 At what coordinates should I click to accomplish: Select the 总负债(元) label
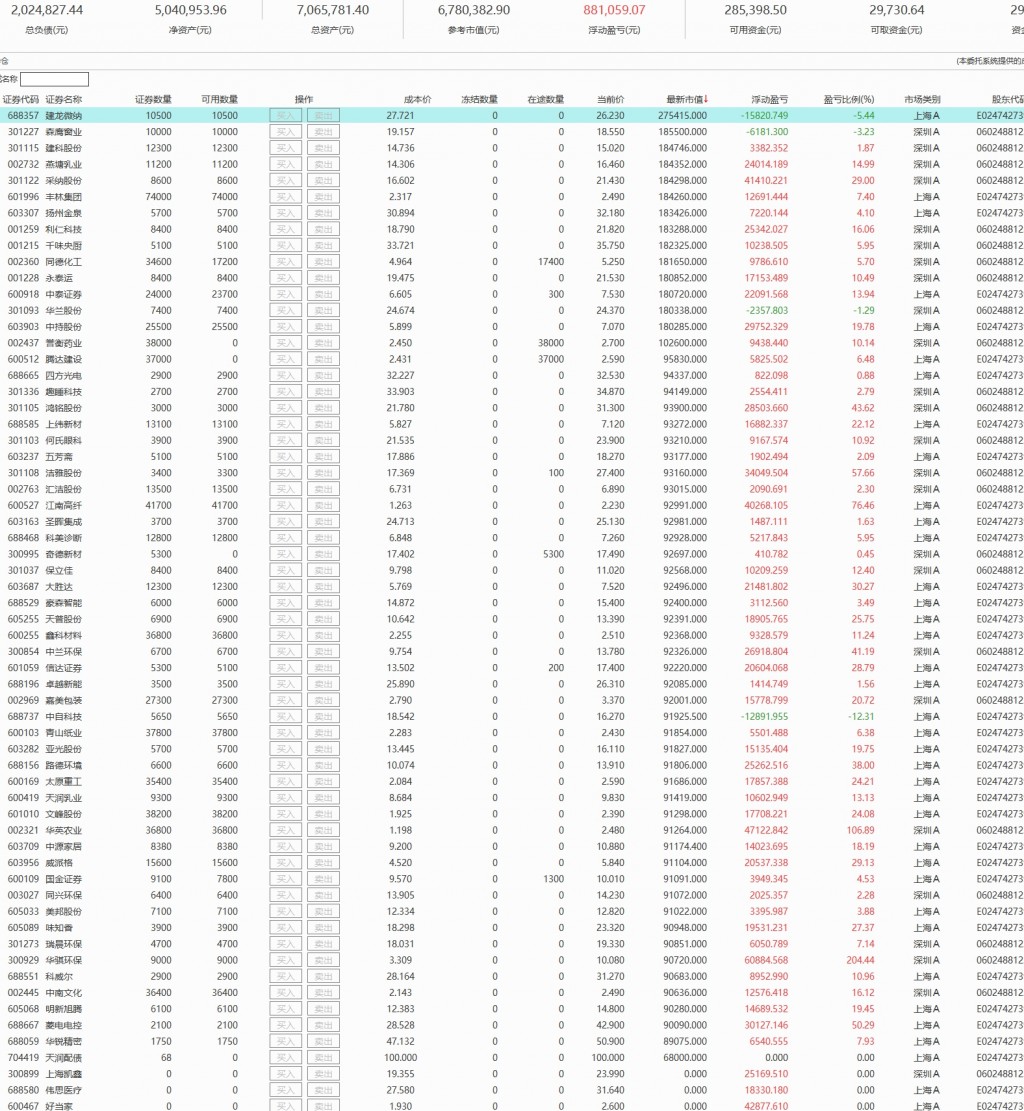pos(47,30)
